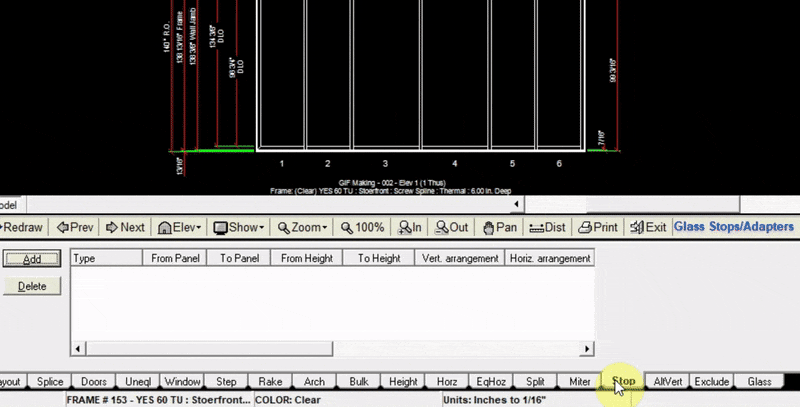The height and width of the screenshot is (407, 800).
Task: Select the From Panel column header
Action: (175, 259)
